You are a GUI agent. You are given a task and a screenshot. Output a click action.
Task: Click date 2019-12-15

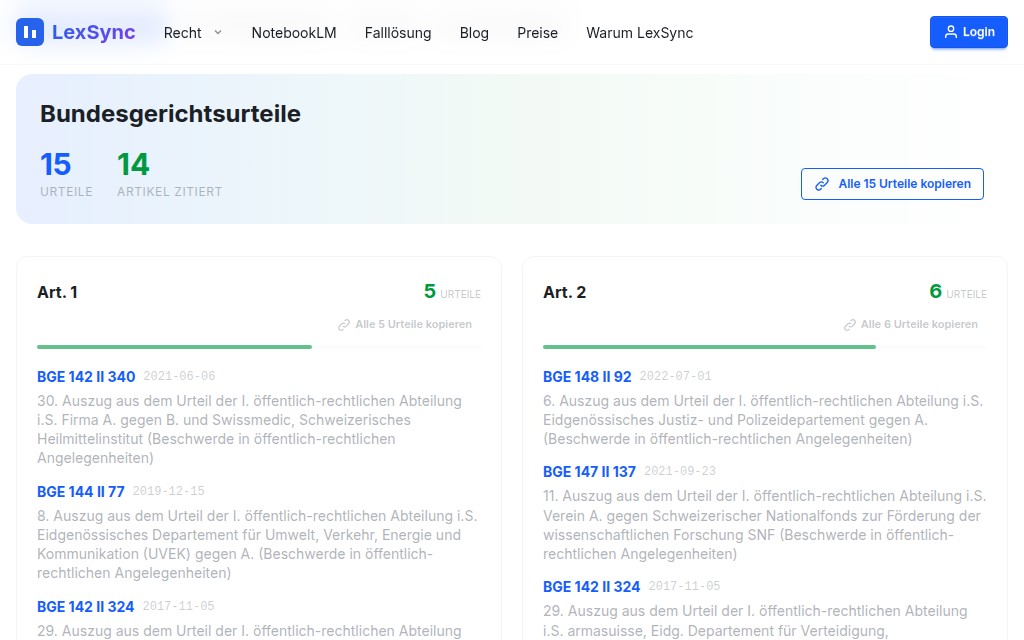pos(168,491)
